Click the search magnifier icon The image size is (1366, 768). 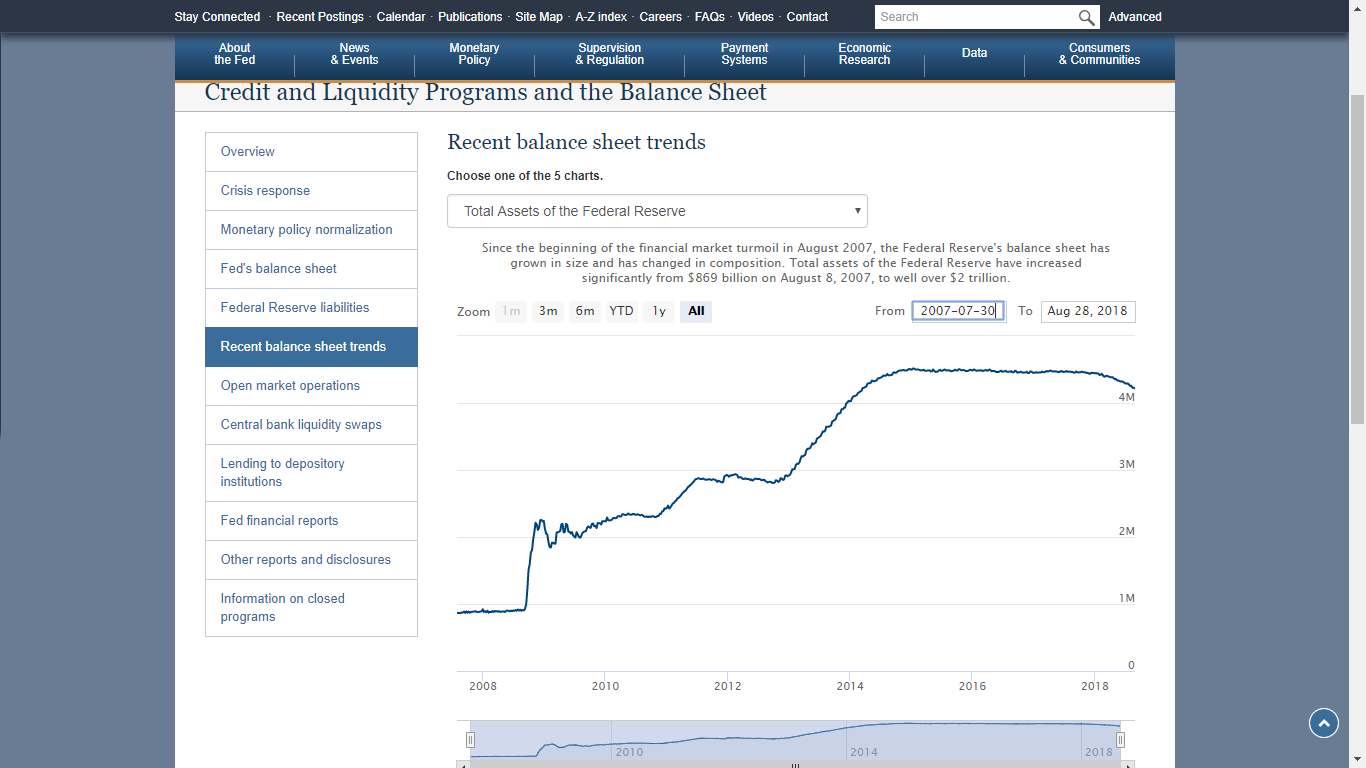(1086, 17)
